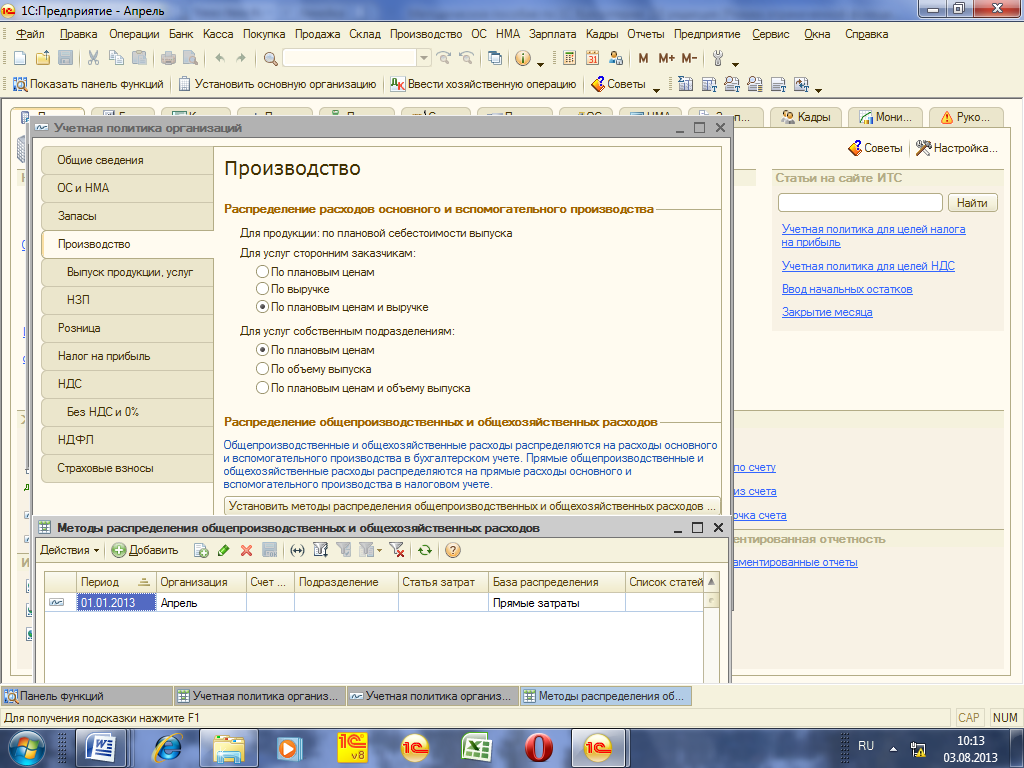Click the 'Период' column header
Screen dimensions: 1024x768
pos(116,582)
